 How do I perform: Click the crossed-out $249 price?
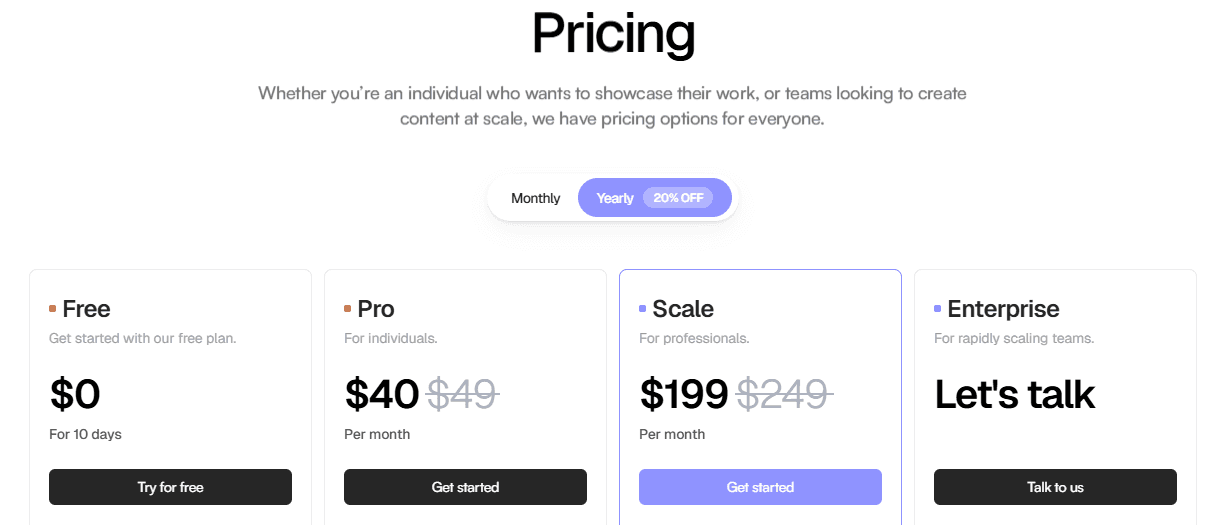[x=784, y=394]
